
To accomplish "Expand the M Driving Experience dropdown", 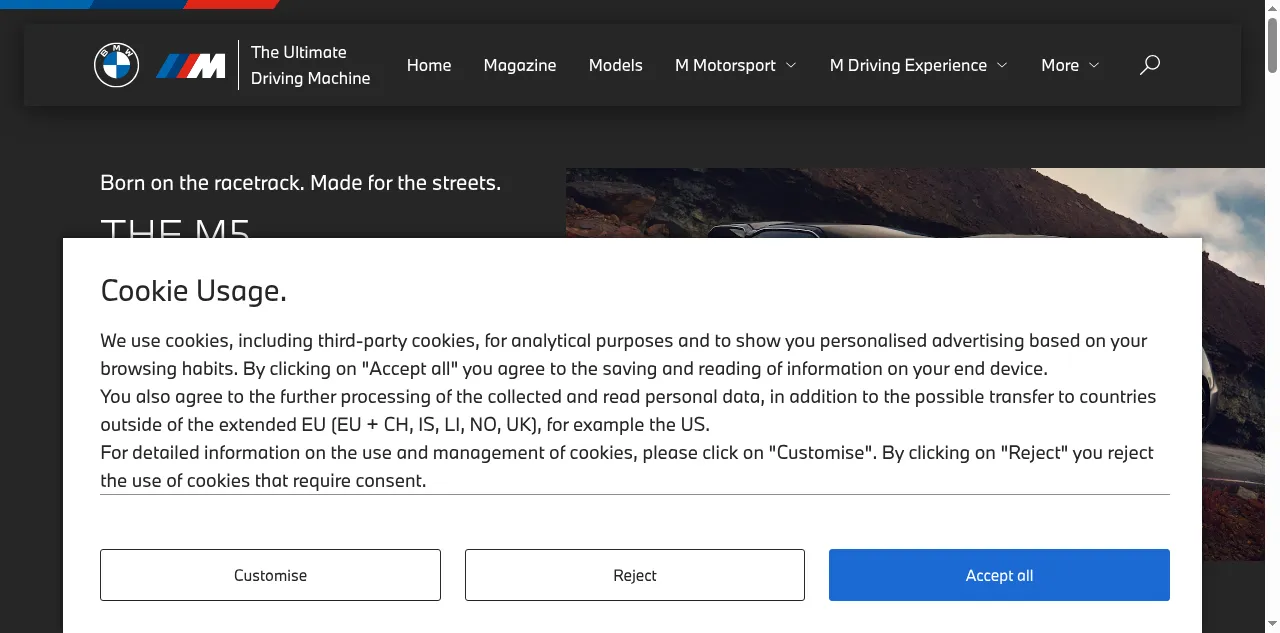I will point(919,65).
